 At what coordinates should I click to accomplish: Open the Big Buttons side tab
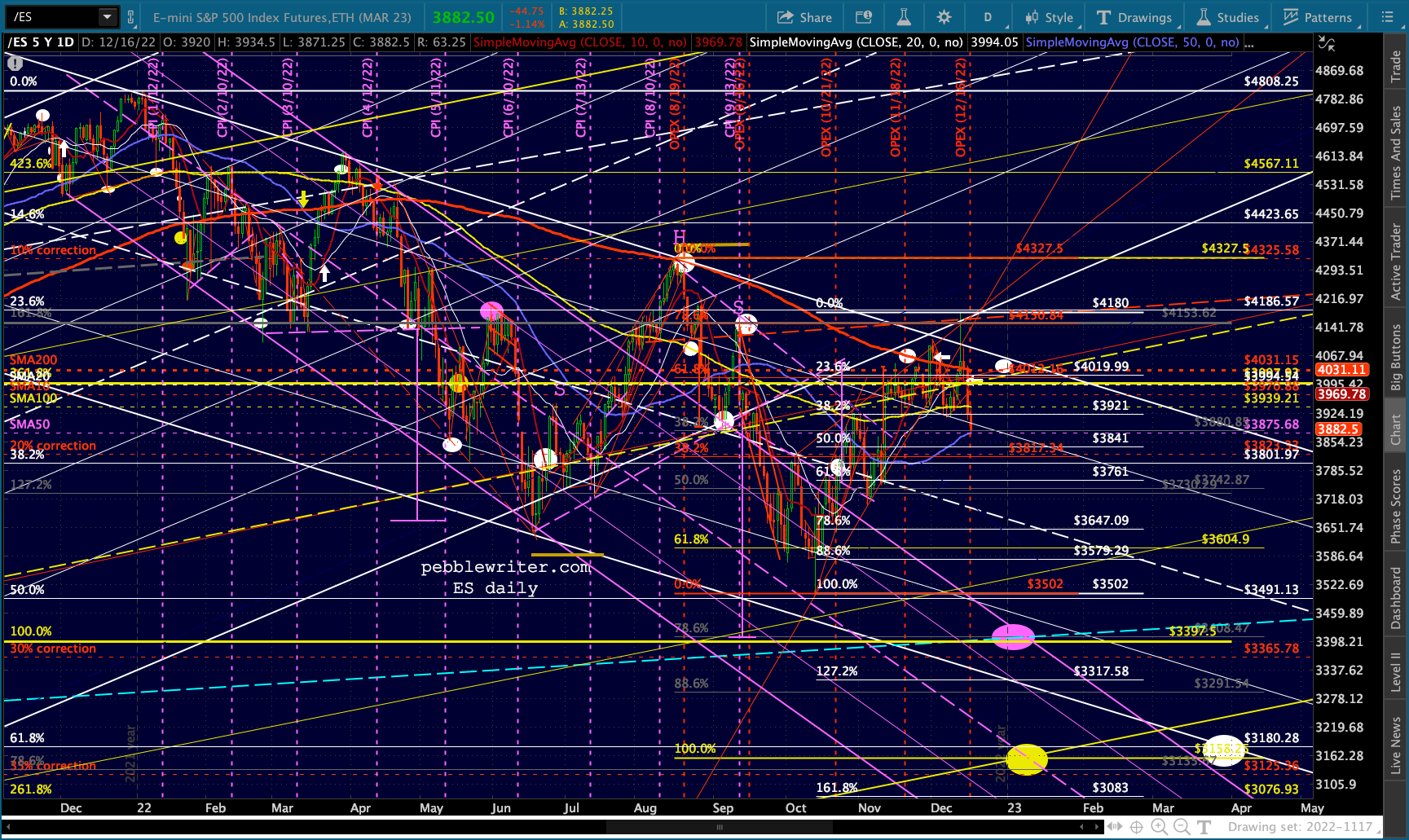tap(1396, 357)
